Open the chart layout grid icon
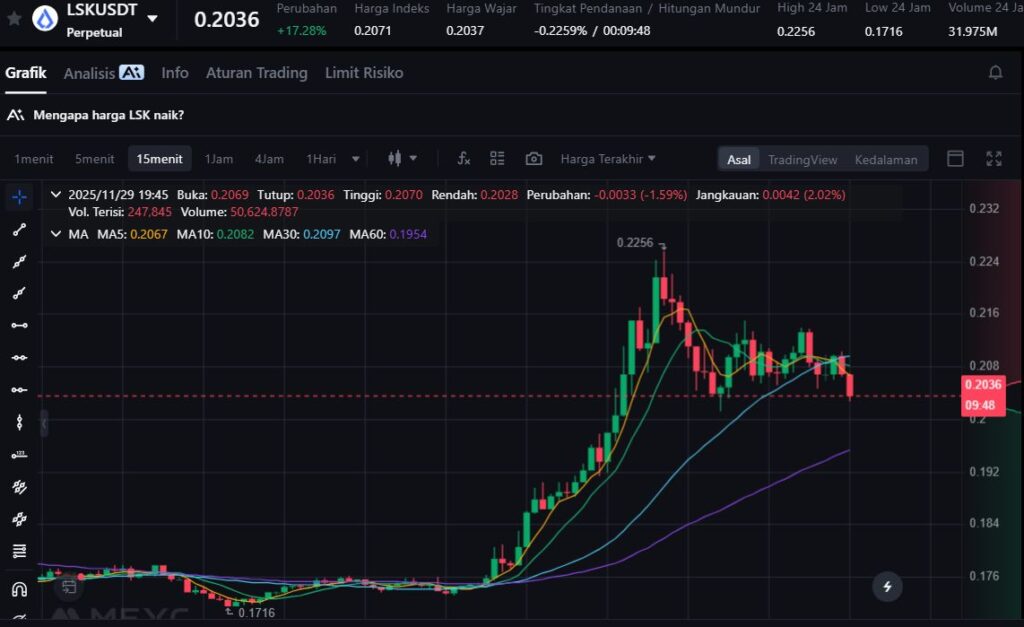 tap(498, 159)
